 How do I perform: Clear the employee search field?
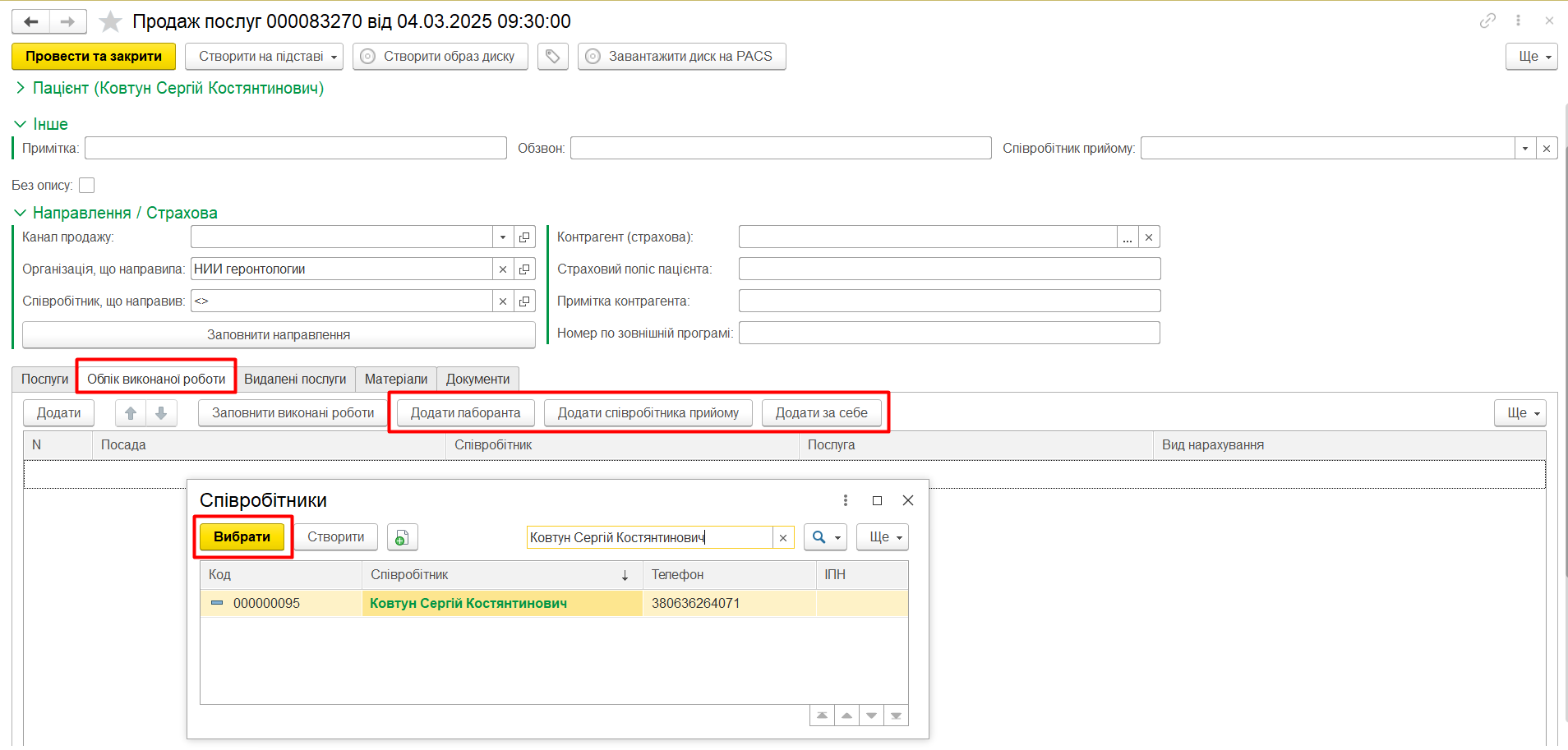tap(783, 538)
